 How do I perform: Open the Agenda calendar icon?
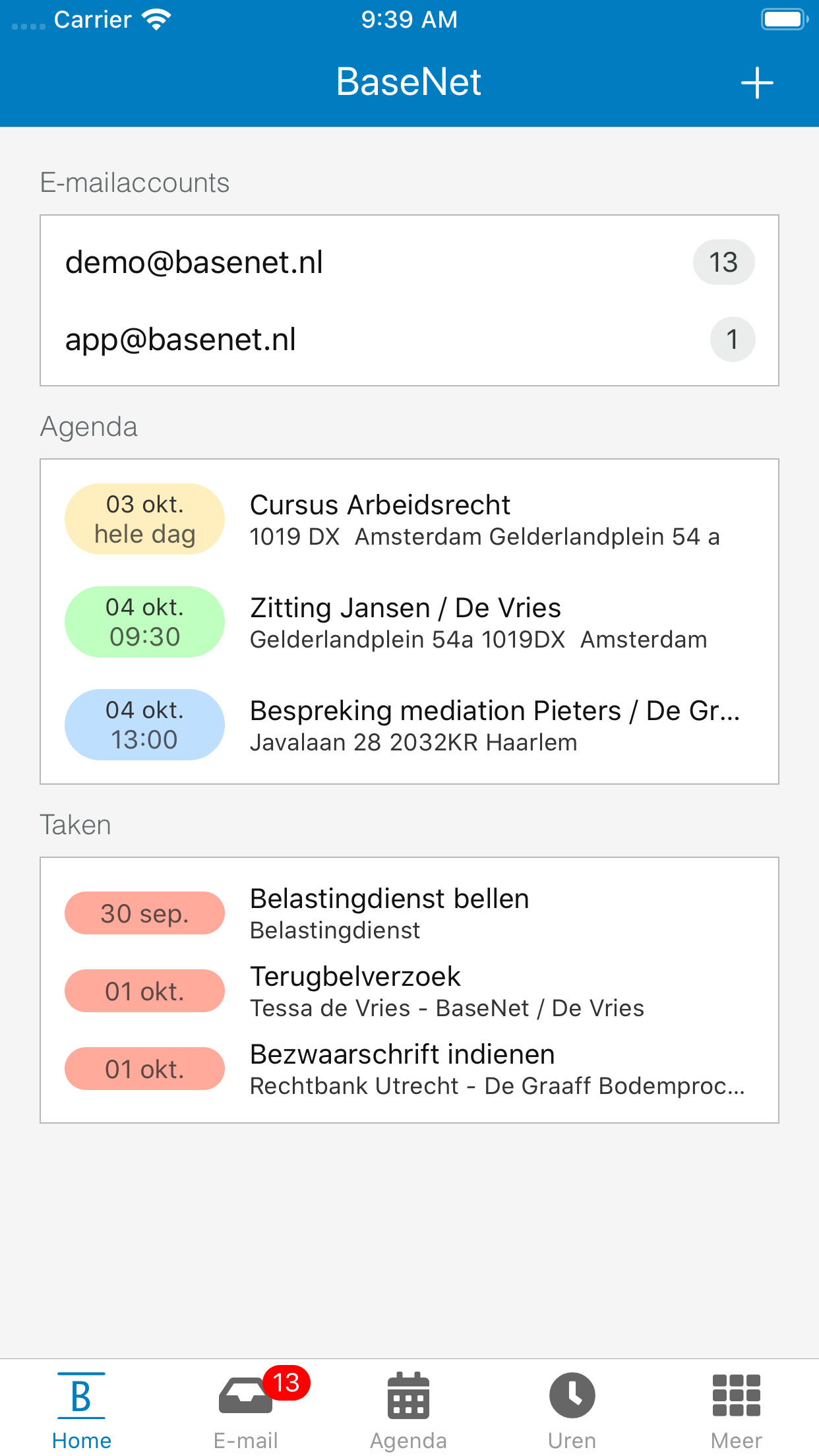tap(409, 1395)
